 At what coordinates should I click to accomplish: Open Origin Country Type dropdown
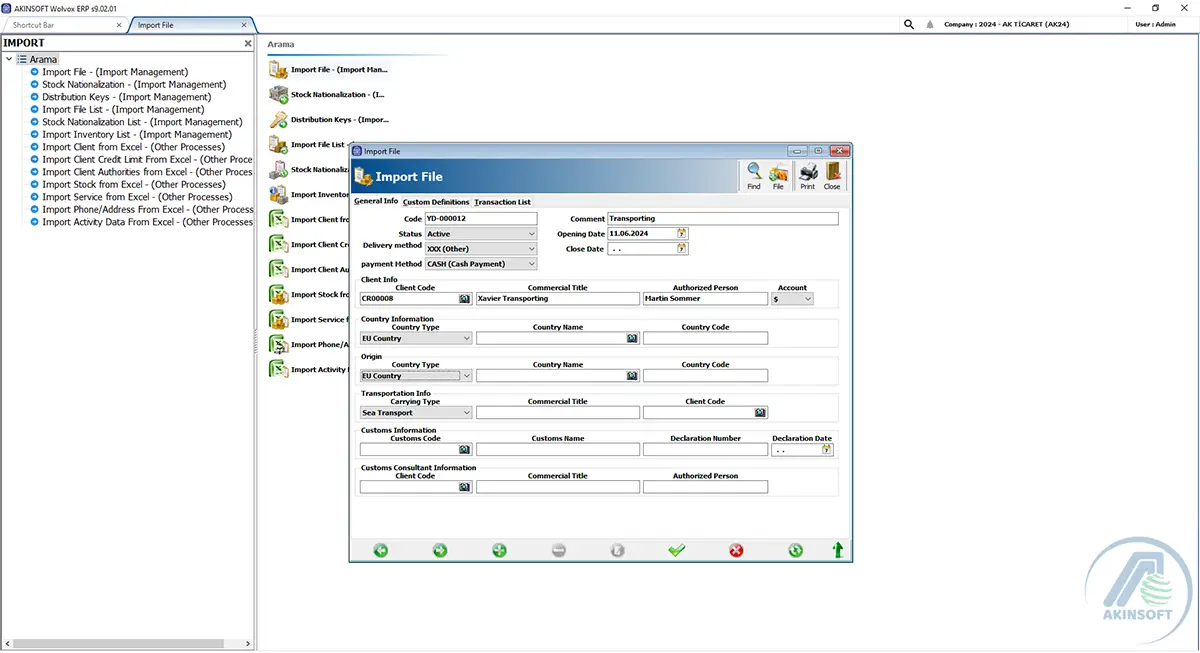tap(416, 376)
